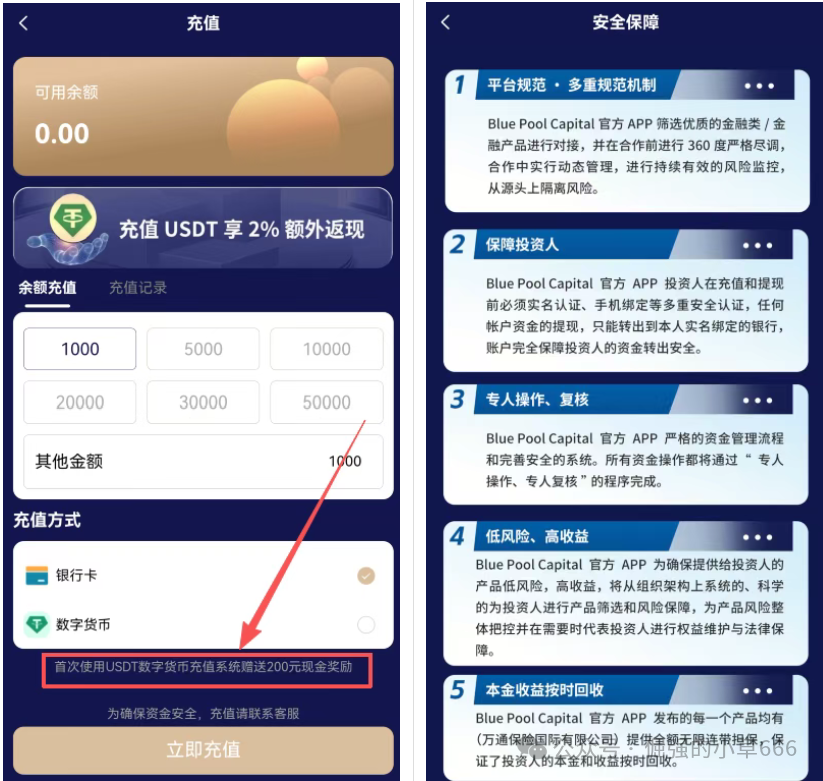823x781 pixels.
Task: Go back from the 安全保障 screen
Action: (x=446, y=22)
